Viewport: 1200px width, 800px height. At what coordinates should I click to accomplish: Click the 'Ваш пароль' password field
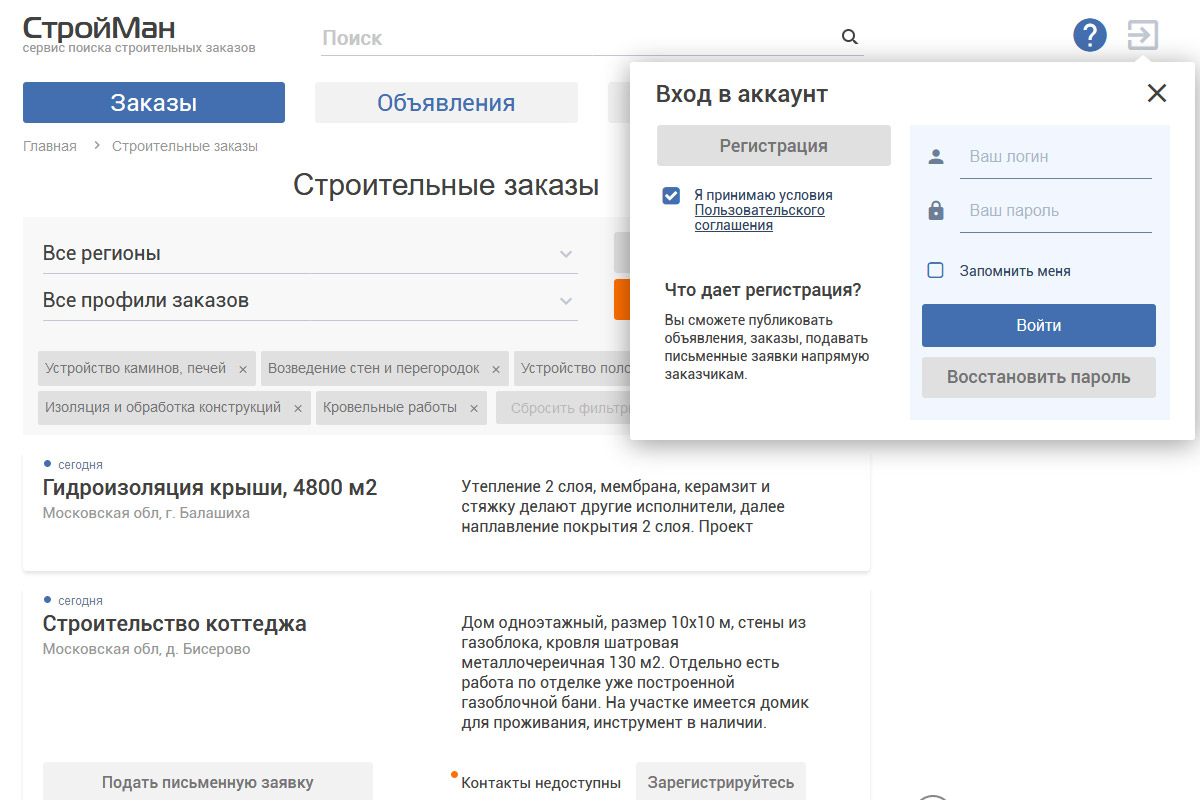click(x=1055, y=211)
